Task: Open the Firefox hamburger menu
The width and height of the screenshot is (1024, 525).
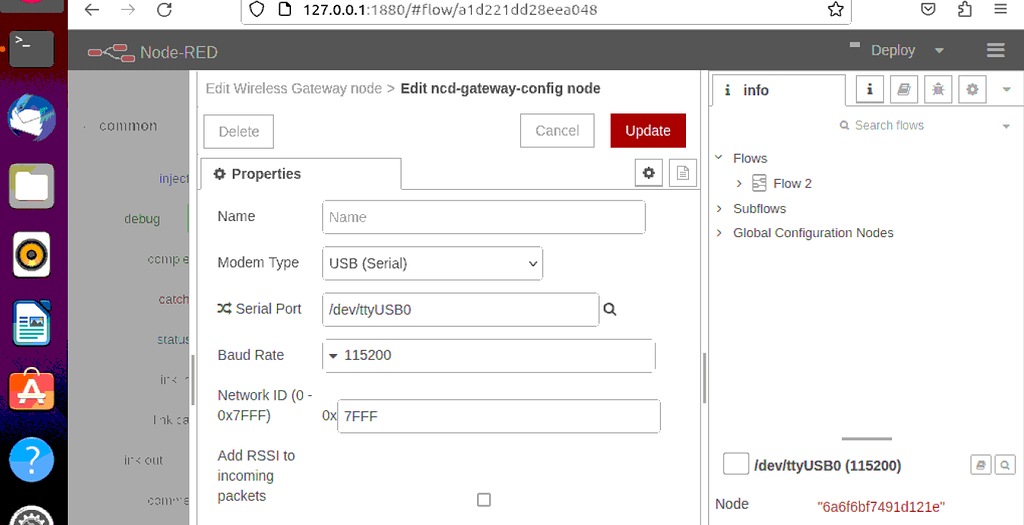Action: 1000,9
